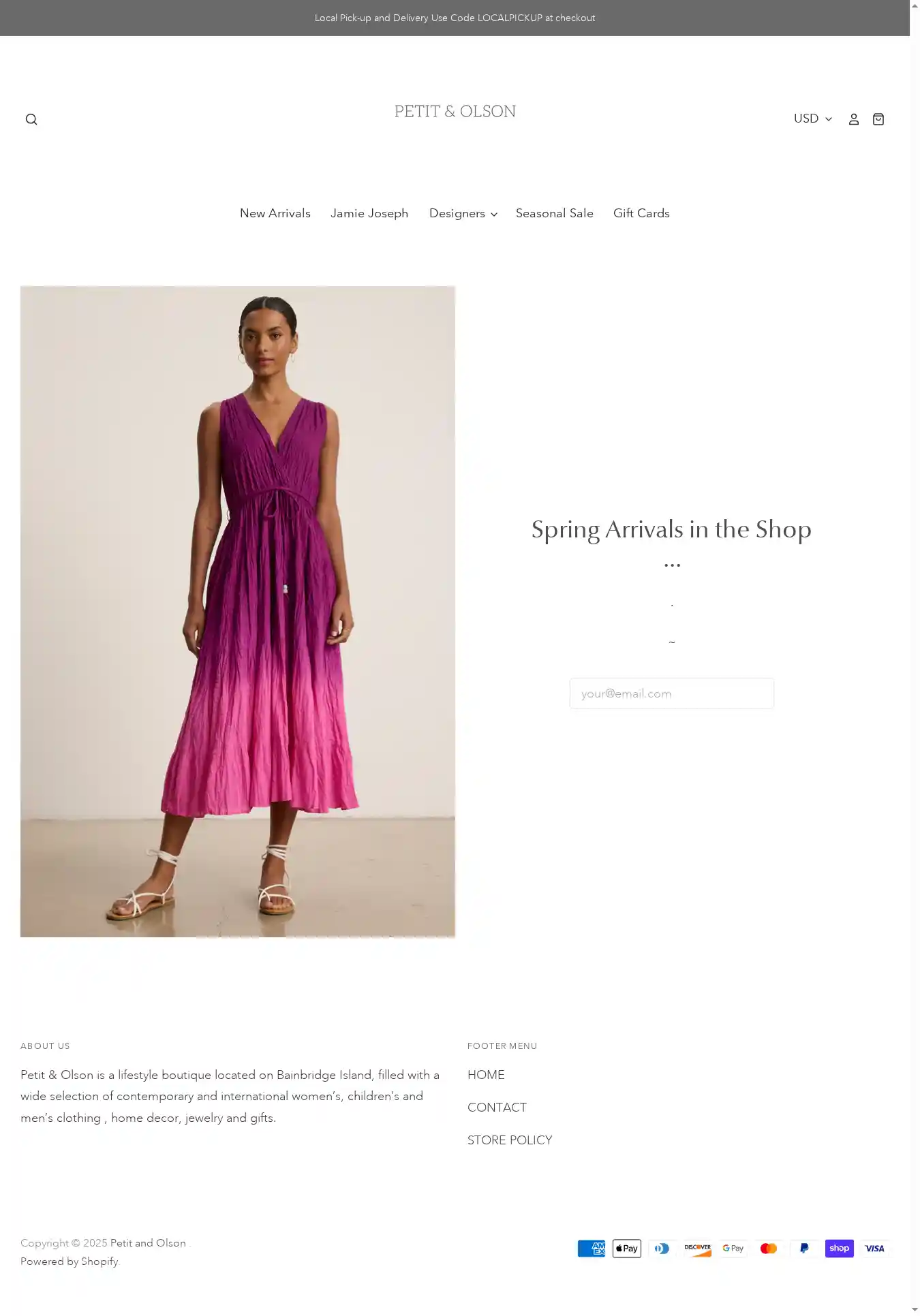Select Gift Cards in the navigation
Screen dimensions: 920x1316
[641, 213]
